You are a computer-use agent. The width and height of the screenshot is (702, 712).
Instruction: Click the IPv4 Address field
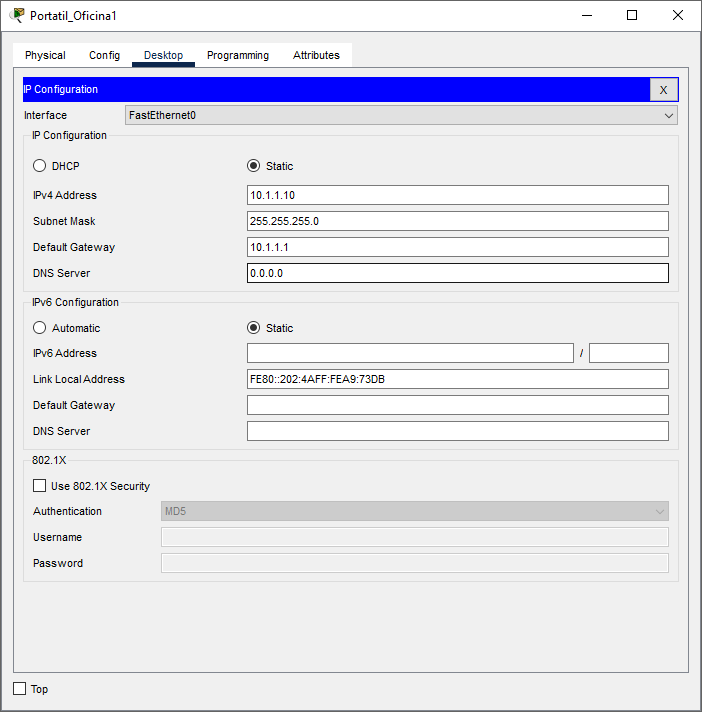457,195
